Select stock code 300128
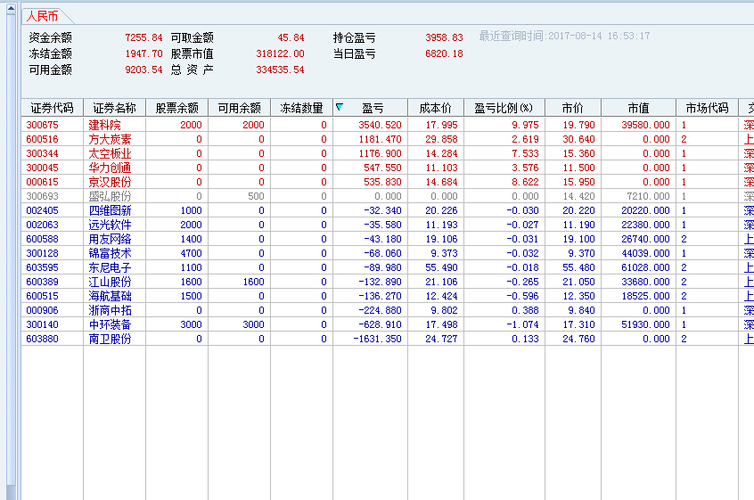The width and height of the screenshot is (754, 500). tap(42, 253)
